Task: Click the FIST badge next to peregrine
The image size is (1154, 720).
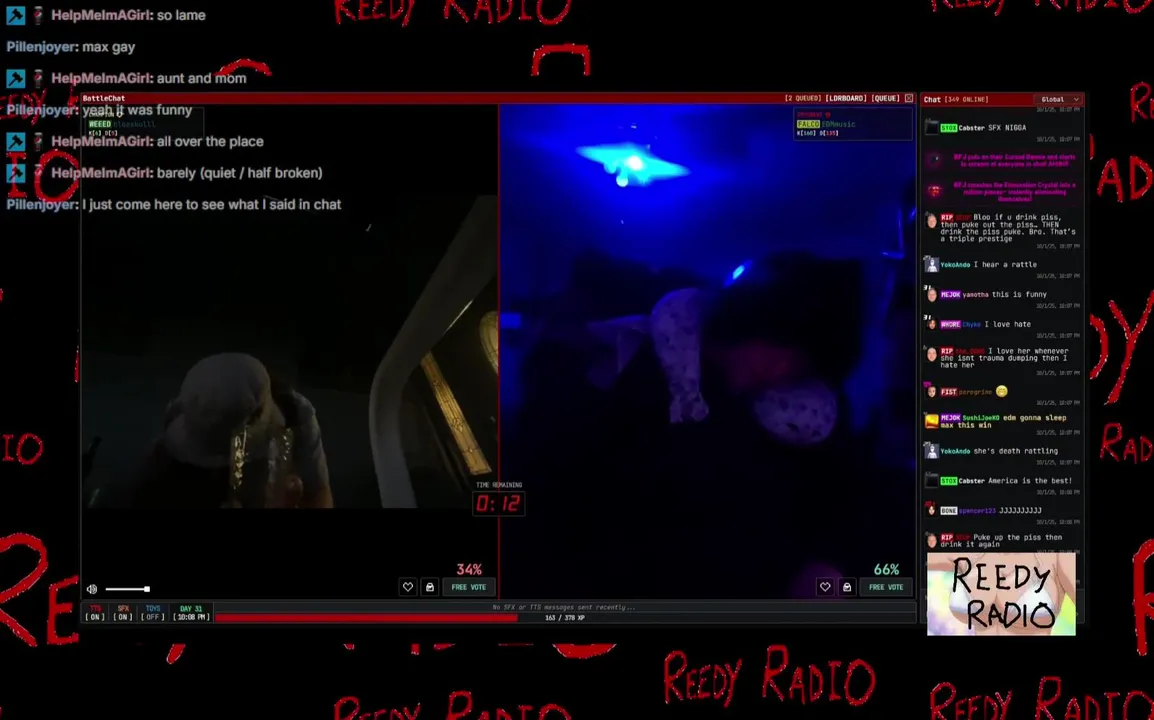Action: pos(949,392)
